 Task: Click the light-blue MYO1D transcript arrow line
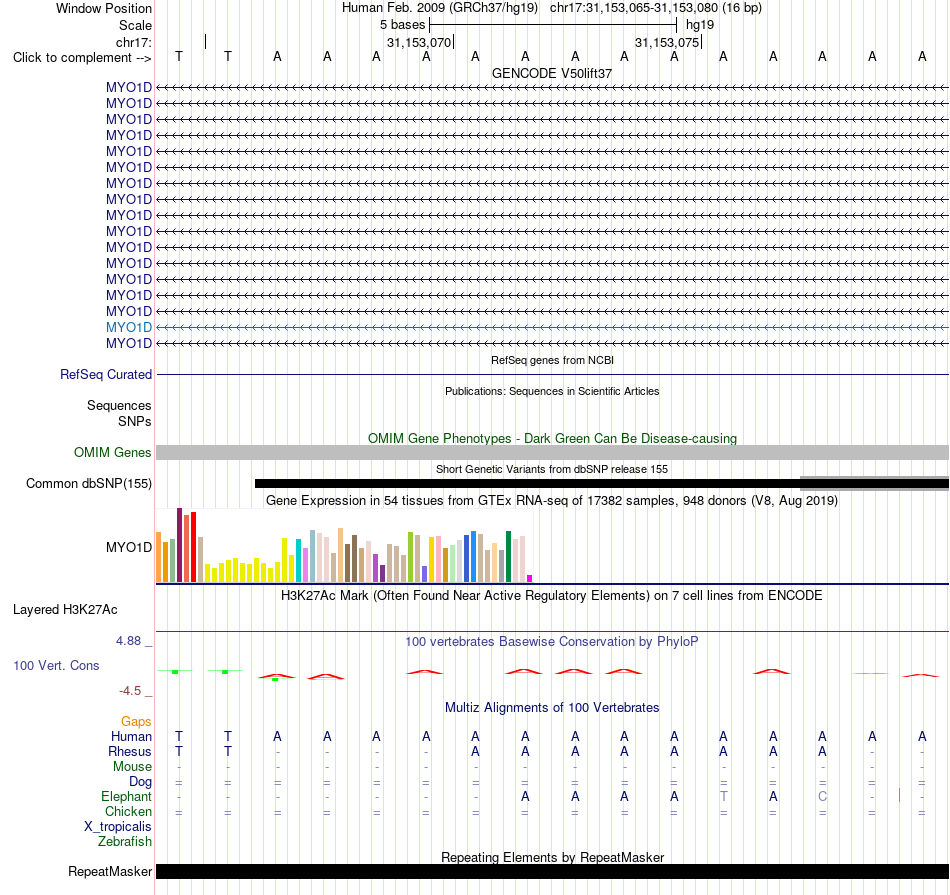552,327
